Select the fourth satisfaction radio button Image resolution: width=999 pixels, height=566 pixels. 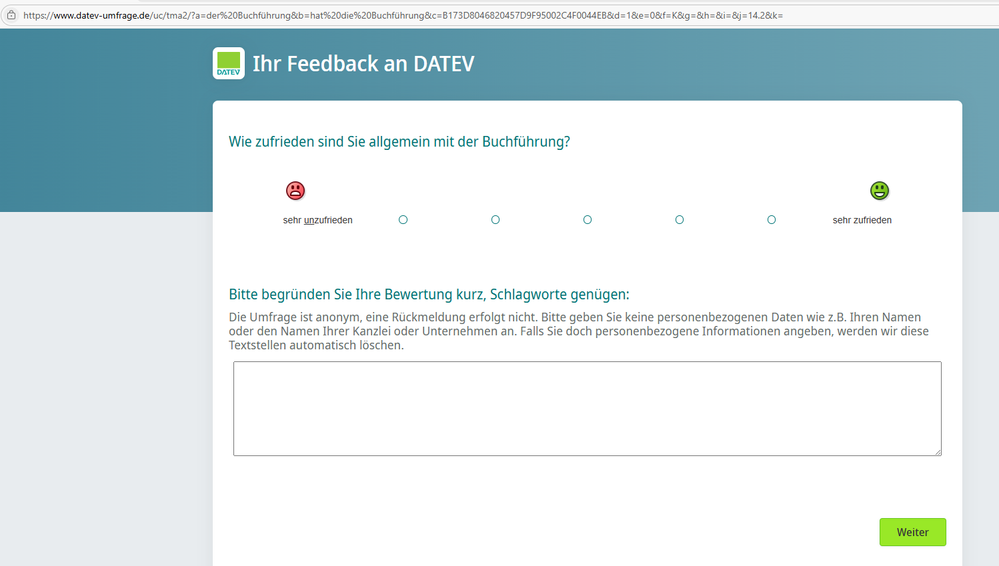680,220
